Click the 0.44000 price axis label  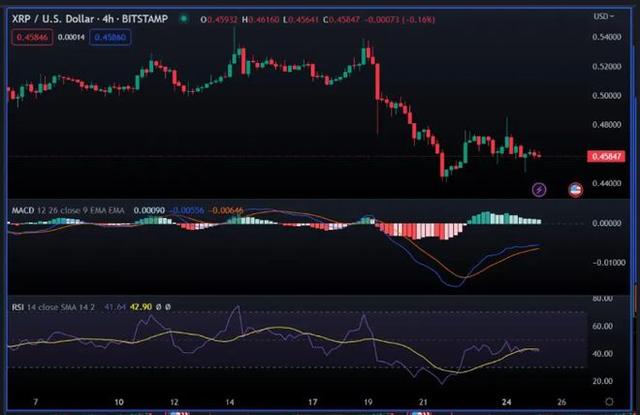[607, 184]
